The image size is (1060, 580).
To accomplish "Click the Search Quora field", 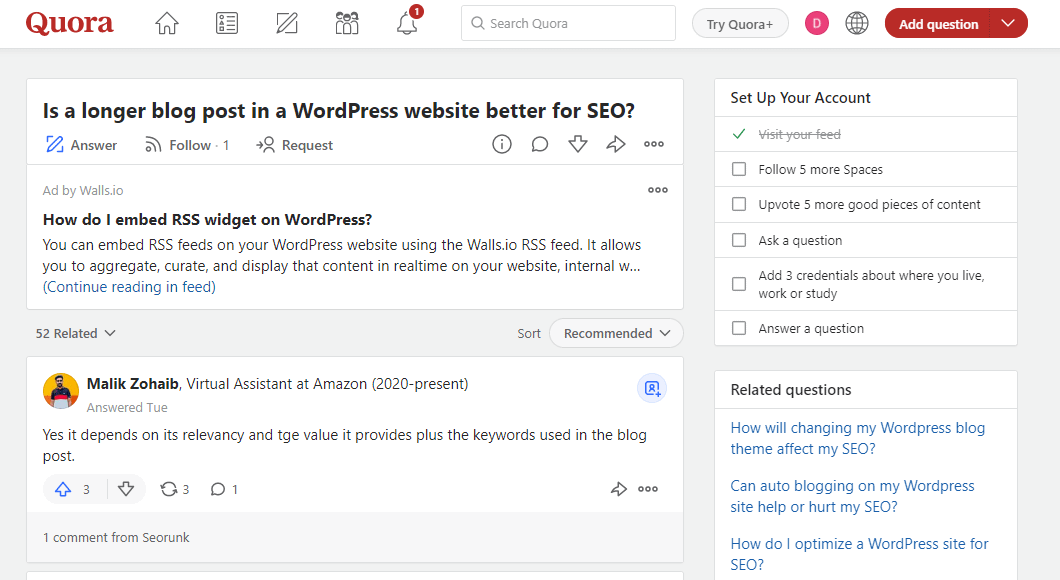I will tap(568, 24).
